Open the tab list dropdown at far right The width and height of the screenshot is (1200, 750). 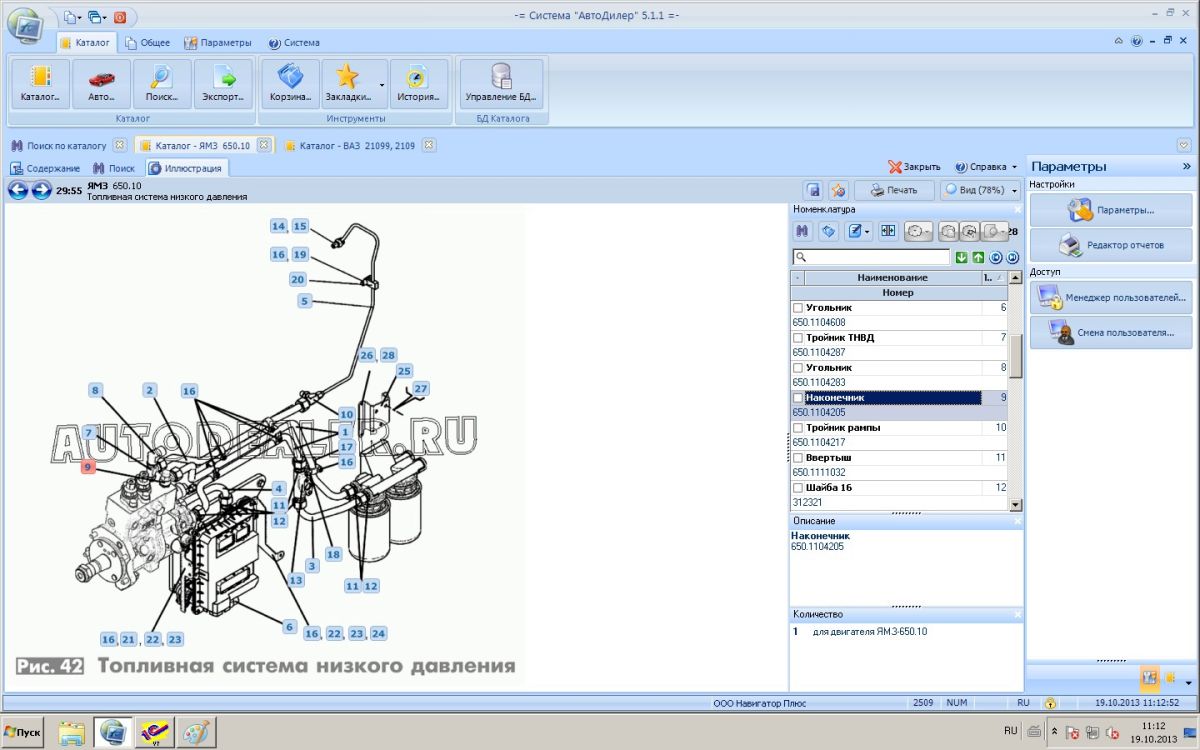tap(1184, 145)
